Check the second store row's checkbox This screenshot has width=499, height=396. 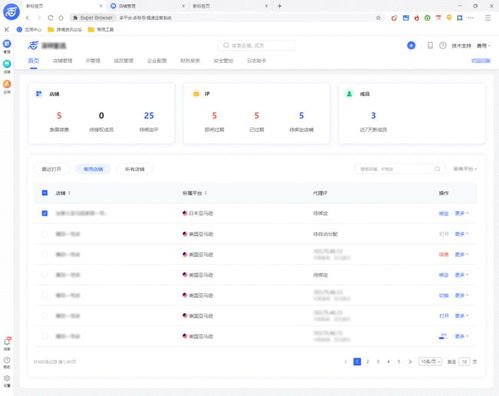[x=45, y=234]
